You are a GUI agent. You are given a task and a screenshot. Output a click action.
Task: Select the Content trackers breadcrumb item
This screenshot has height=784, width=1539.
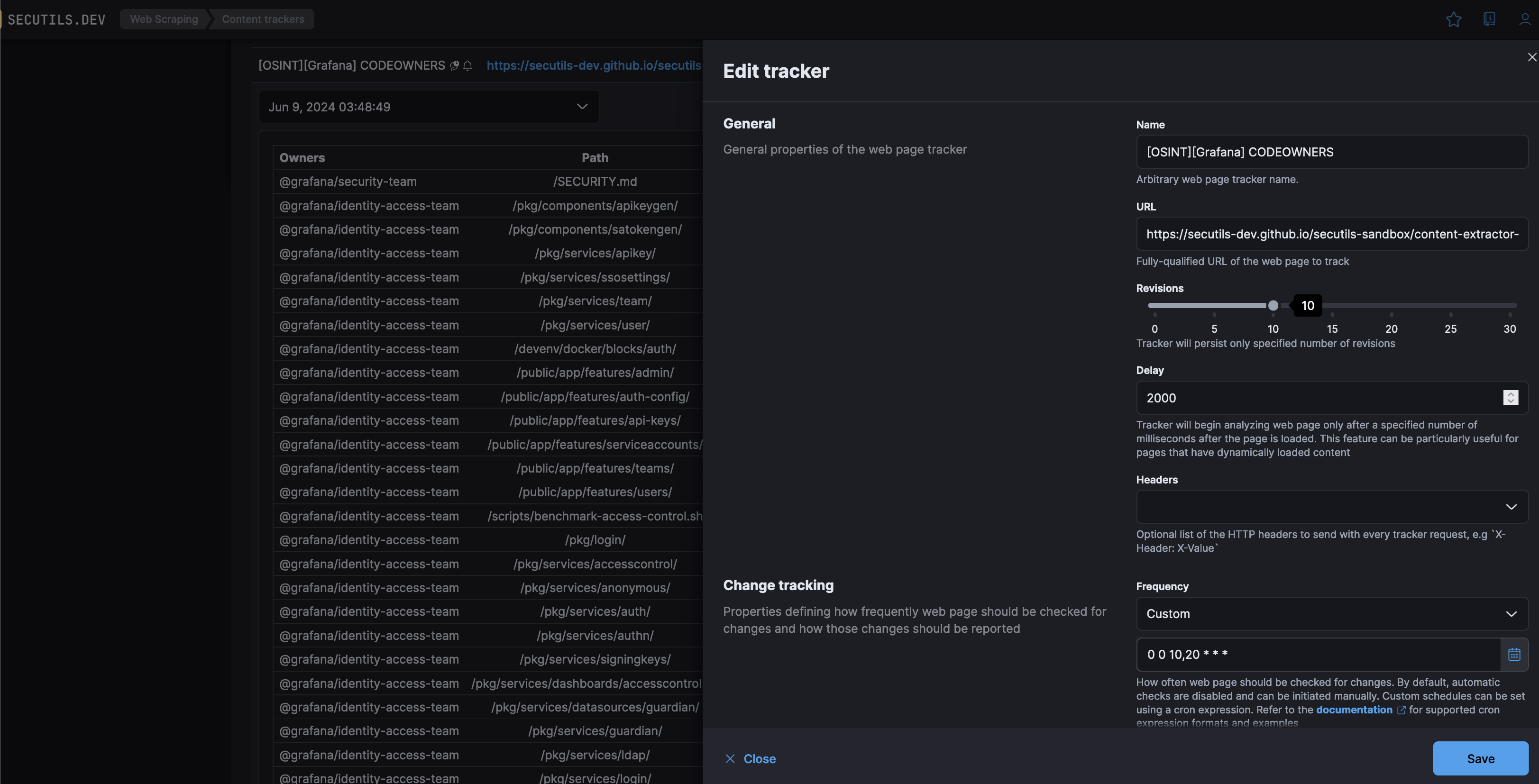pos(263,19)
